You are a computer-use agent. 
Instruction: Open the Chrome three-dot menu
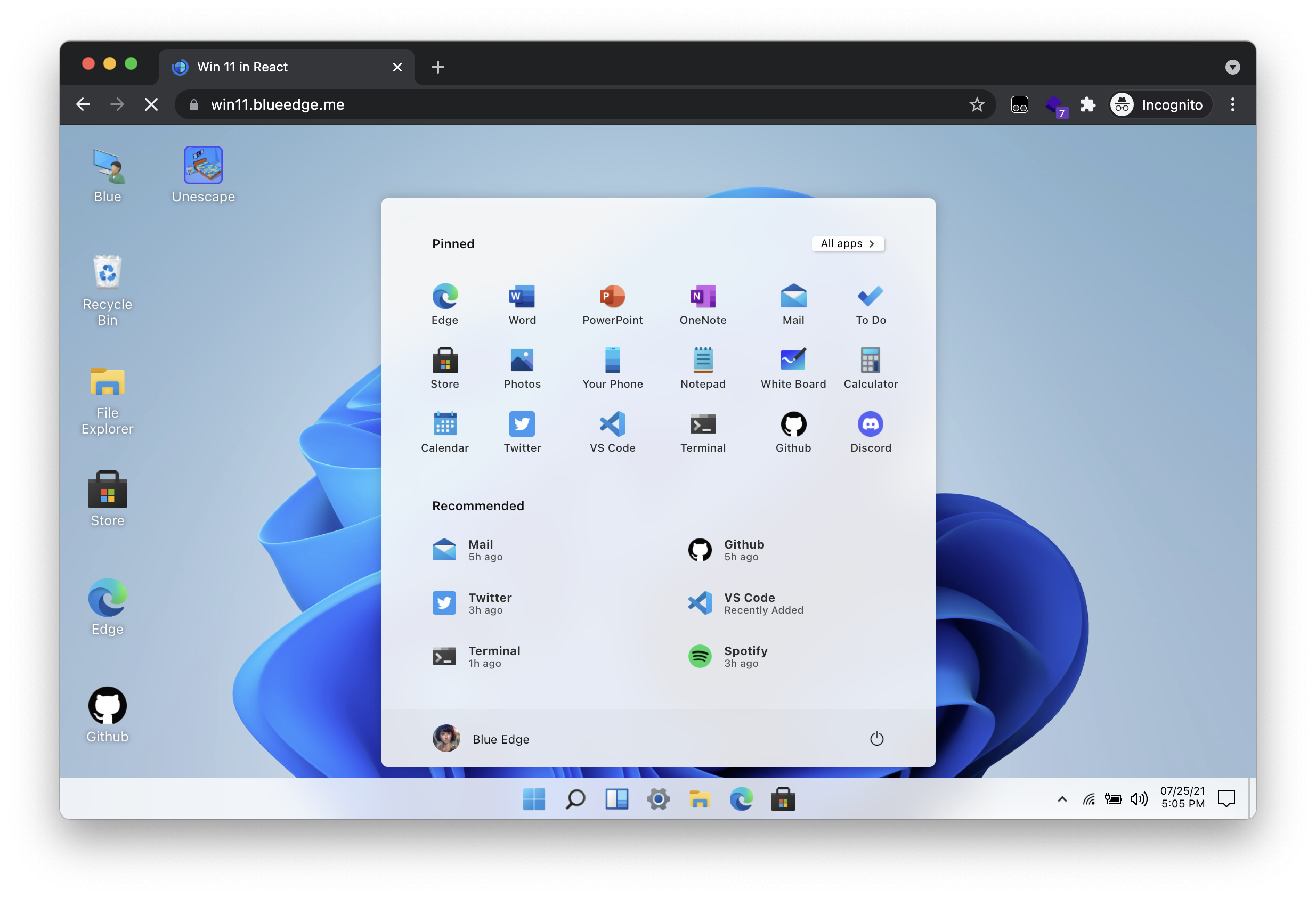click(1232, 105)
